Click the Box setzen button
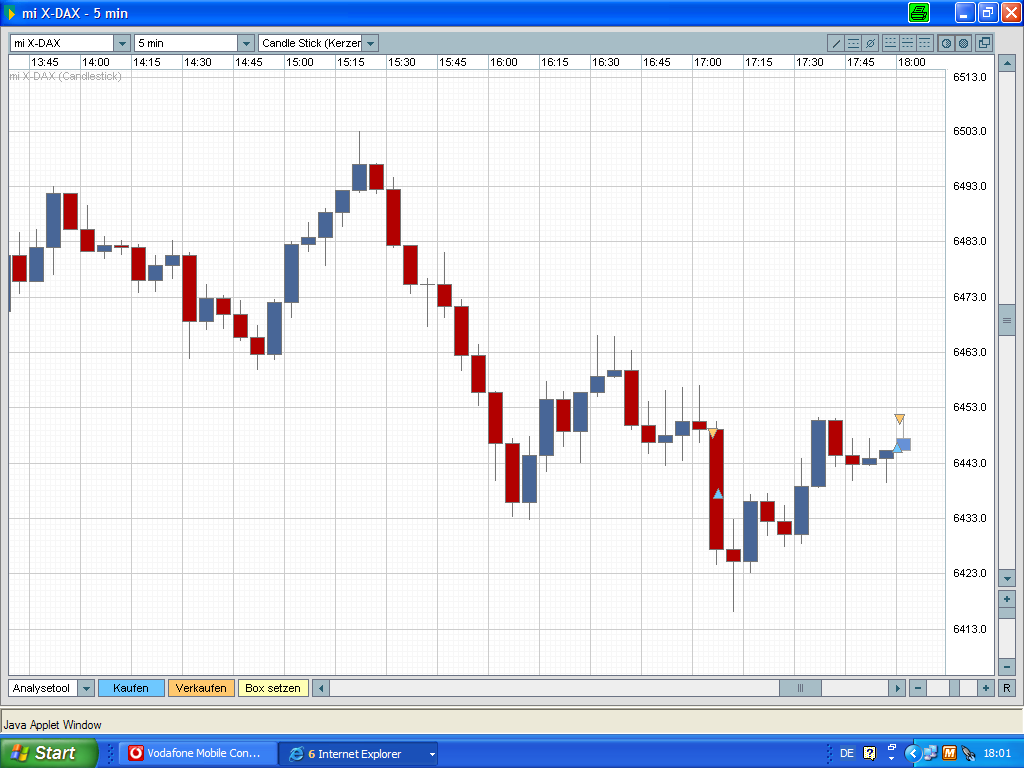The image size is (1024, 768). tap(273, 688)
